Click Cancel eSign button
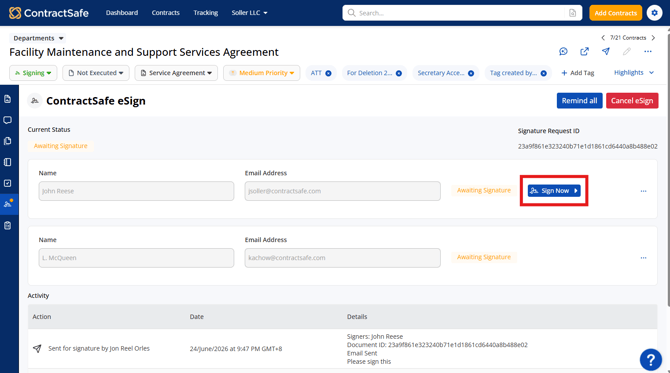Viewport: 670px width, 373px height. point(632,101)
